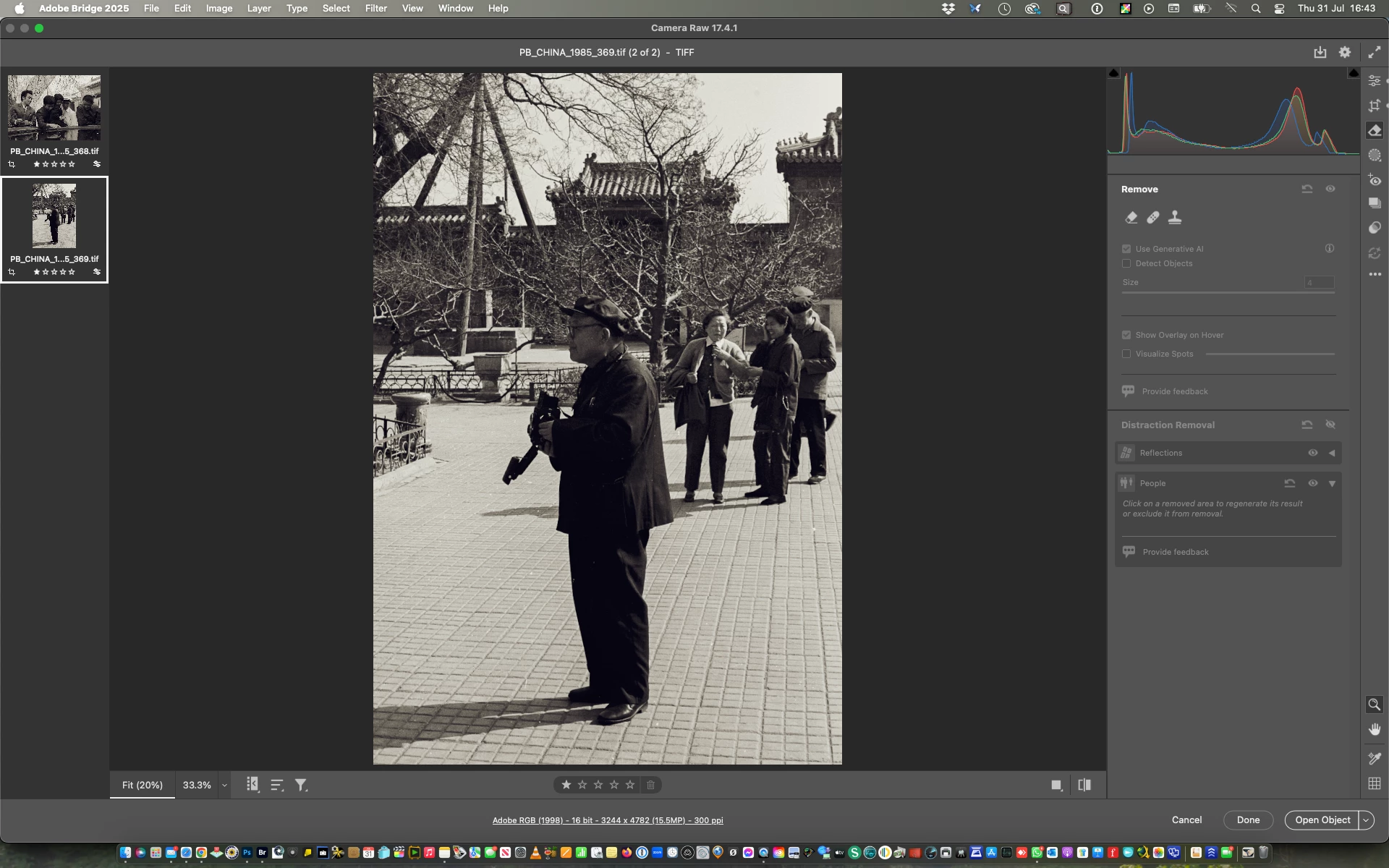Open zoom level dropdown beside 33.3%
The width and height of the screenshot is (1389, 868).
point(224,785)
